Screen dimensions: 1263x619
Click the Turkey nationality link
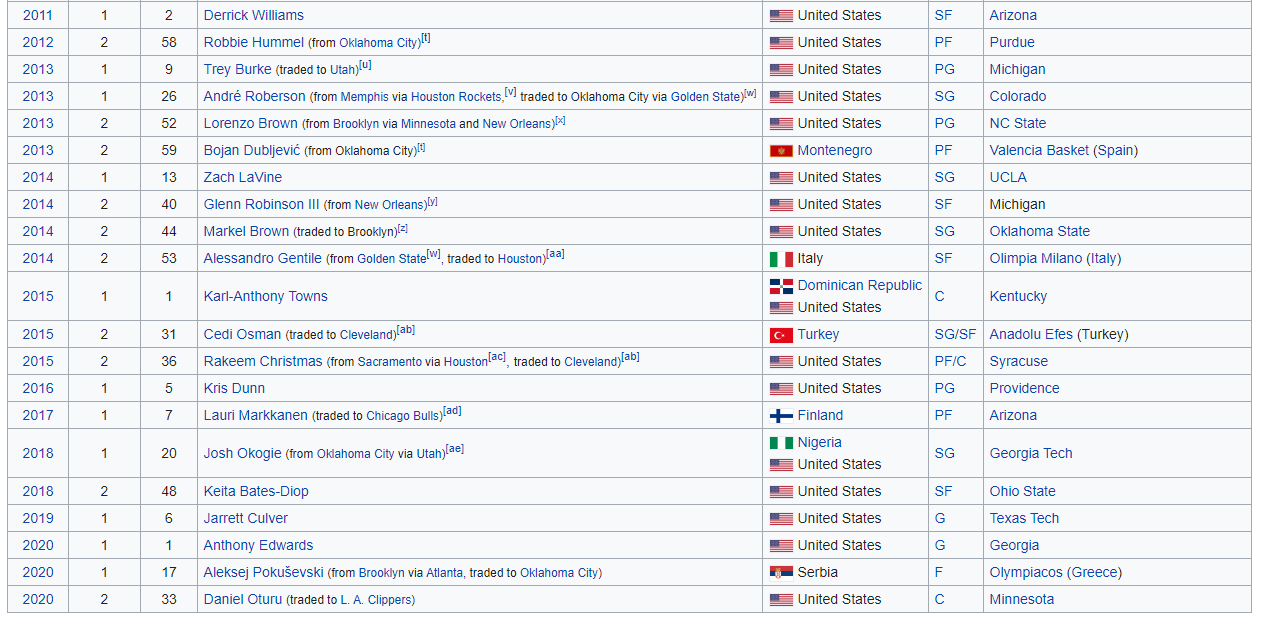click(x=819, y=334)
